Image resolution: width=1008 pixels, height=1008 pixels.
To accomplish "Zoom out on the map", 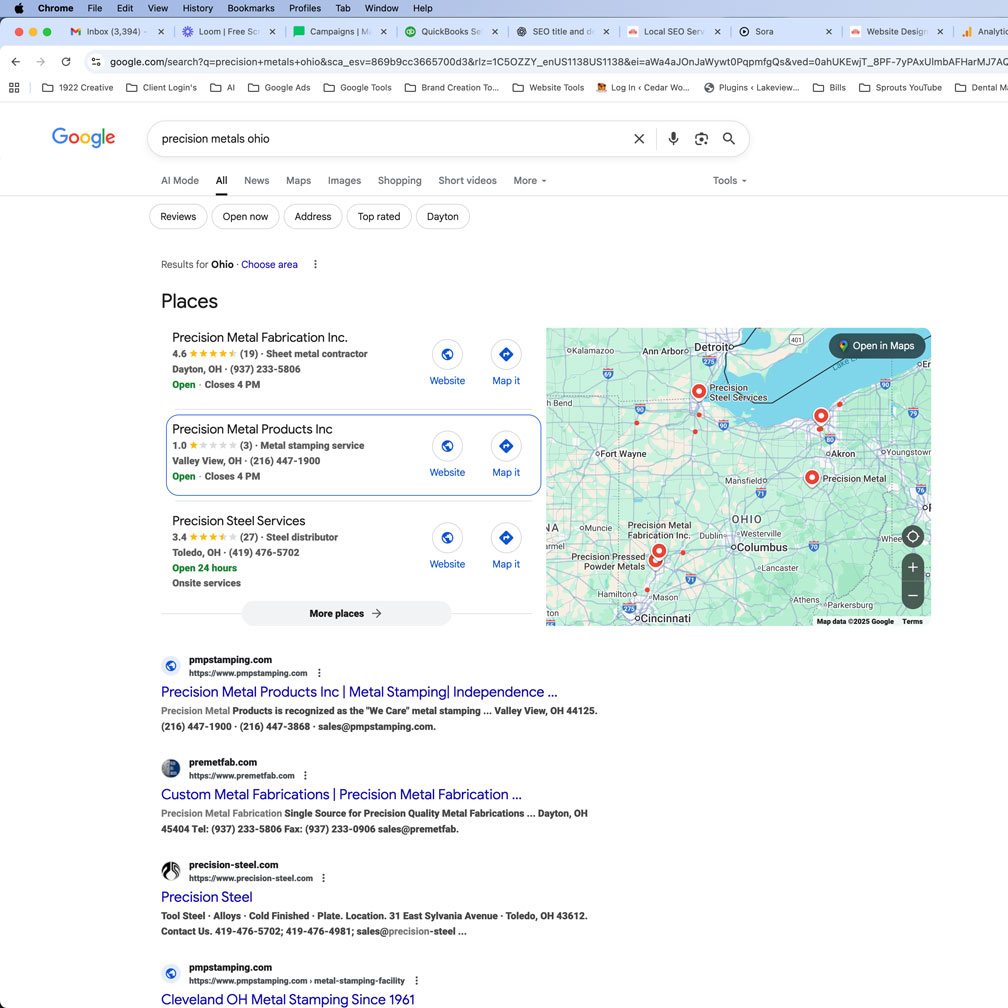I will [913, 596].
